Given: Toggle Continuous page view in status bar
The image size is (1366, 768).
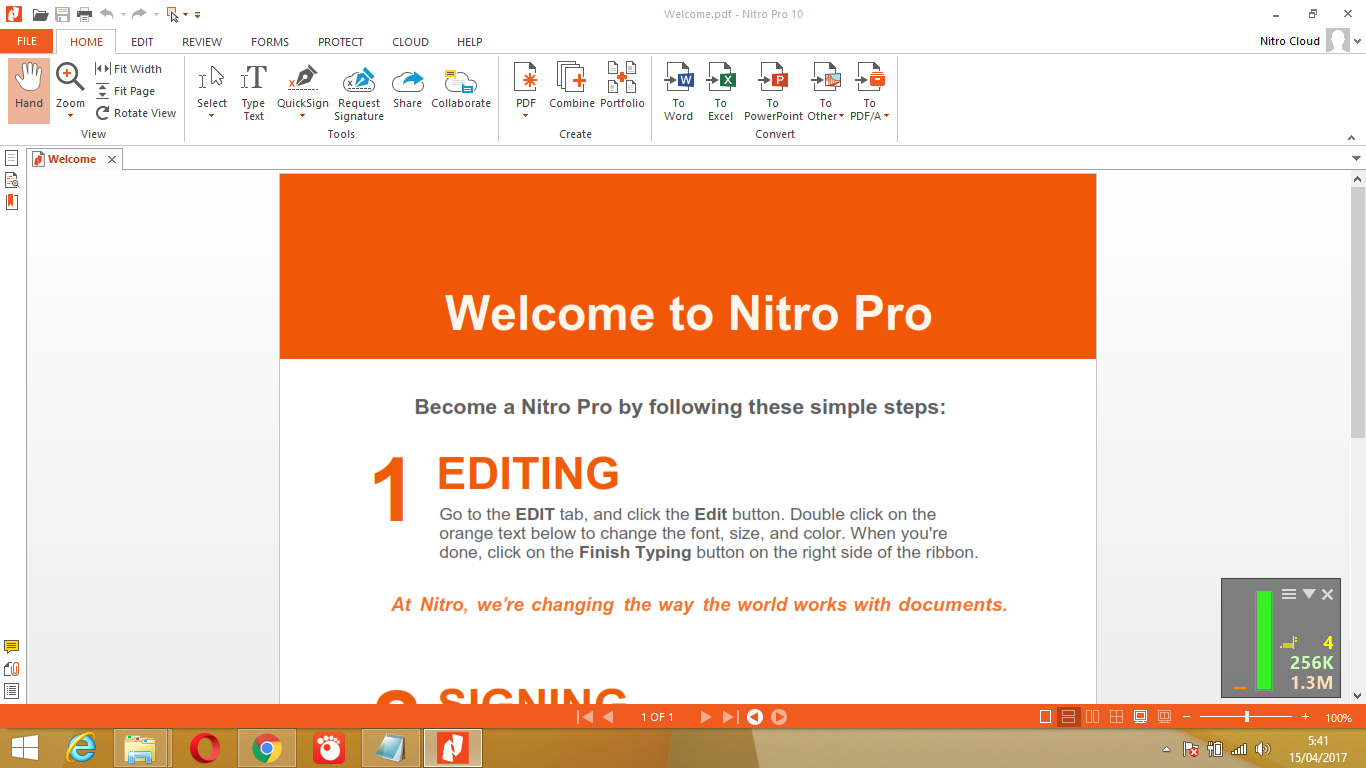Looking at the screenshot, I should [x=1068, y=717].
